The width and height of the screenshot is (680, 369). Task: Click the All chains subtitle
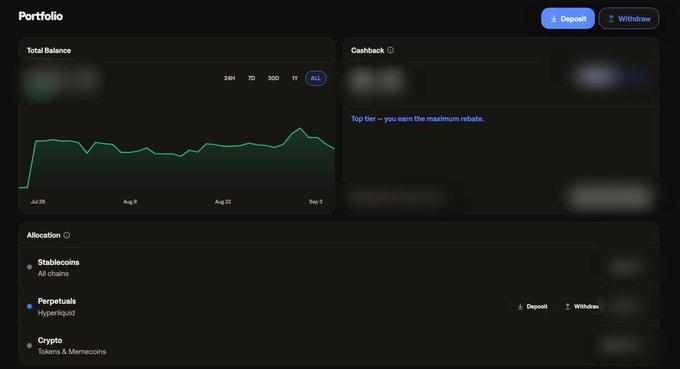pos(53,274)
